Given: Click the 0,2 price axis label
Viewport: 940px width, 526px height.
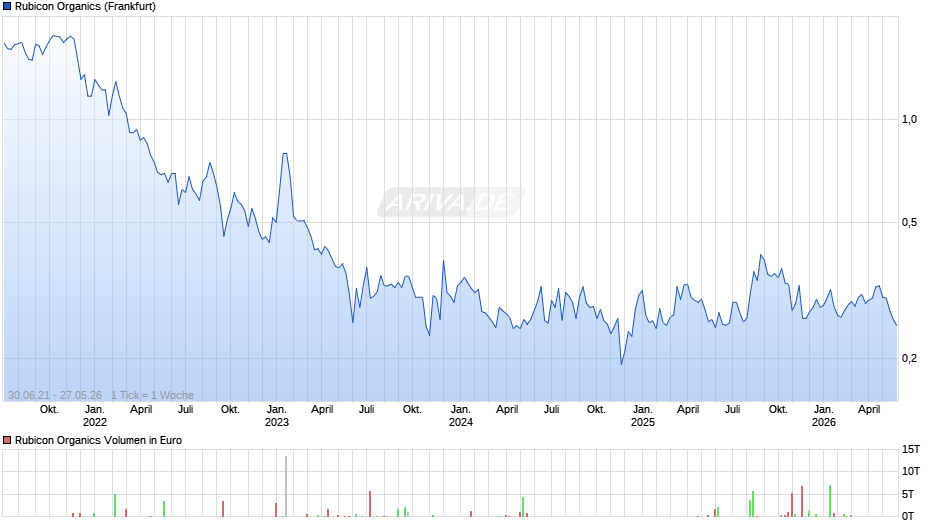Looking at the screenshot, I should (909, 358).
